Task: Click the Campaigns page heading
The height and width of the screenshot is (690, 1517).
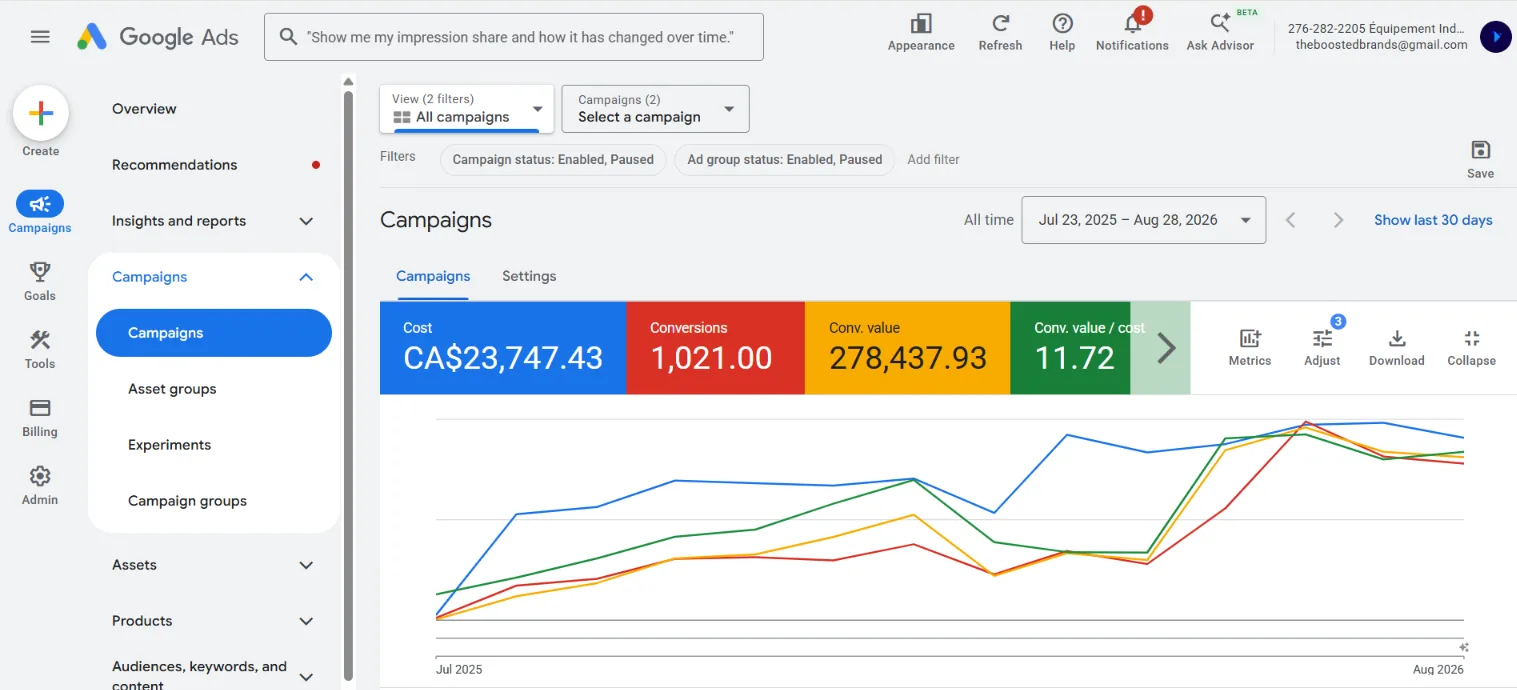Action: pos(436,220)
